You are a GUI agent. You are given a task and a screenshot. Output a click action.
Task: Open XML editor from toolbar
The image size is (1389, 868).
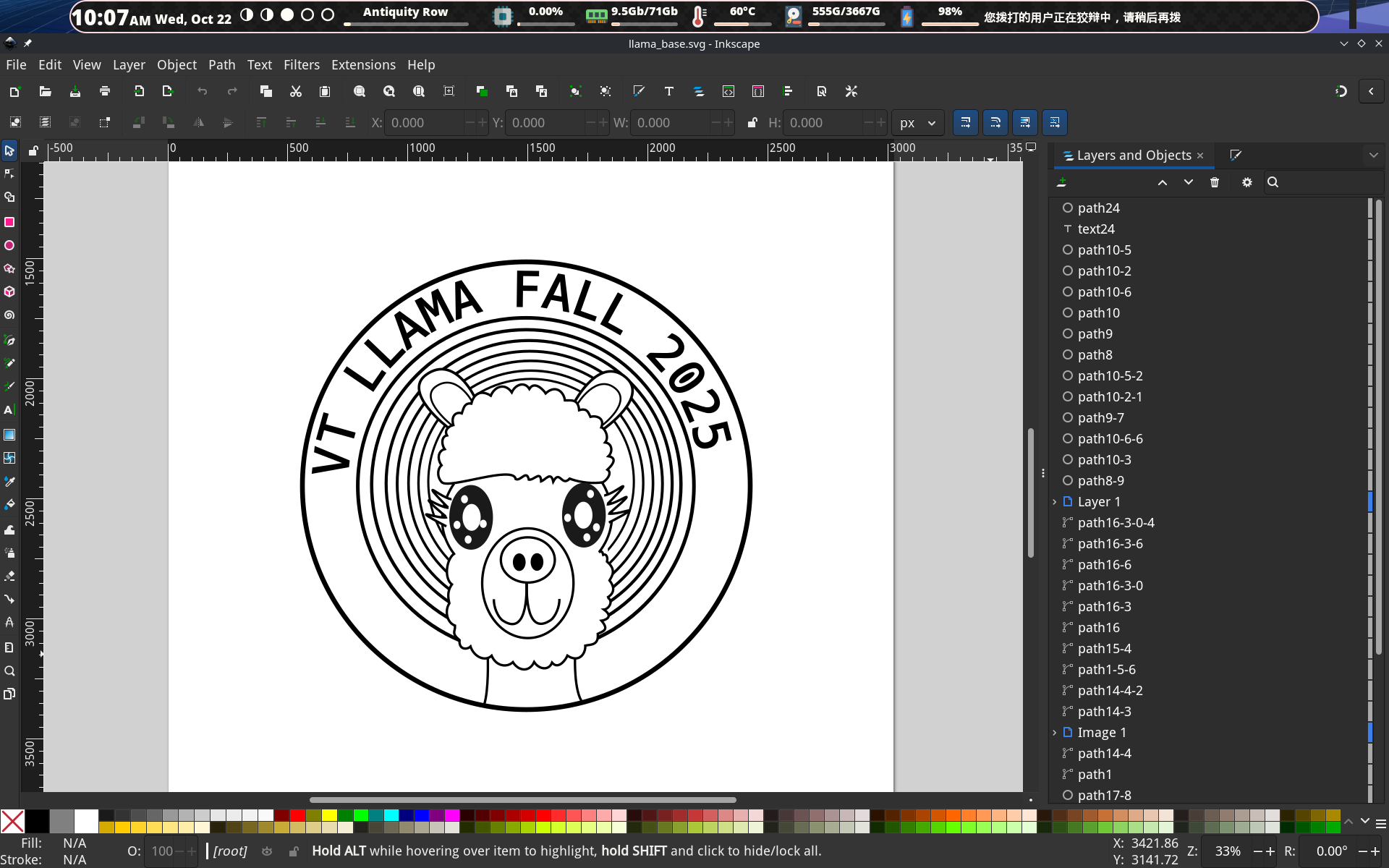[729, 91]
